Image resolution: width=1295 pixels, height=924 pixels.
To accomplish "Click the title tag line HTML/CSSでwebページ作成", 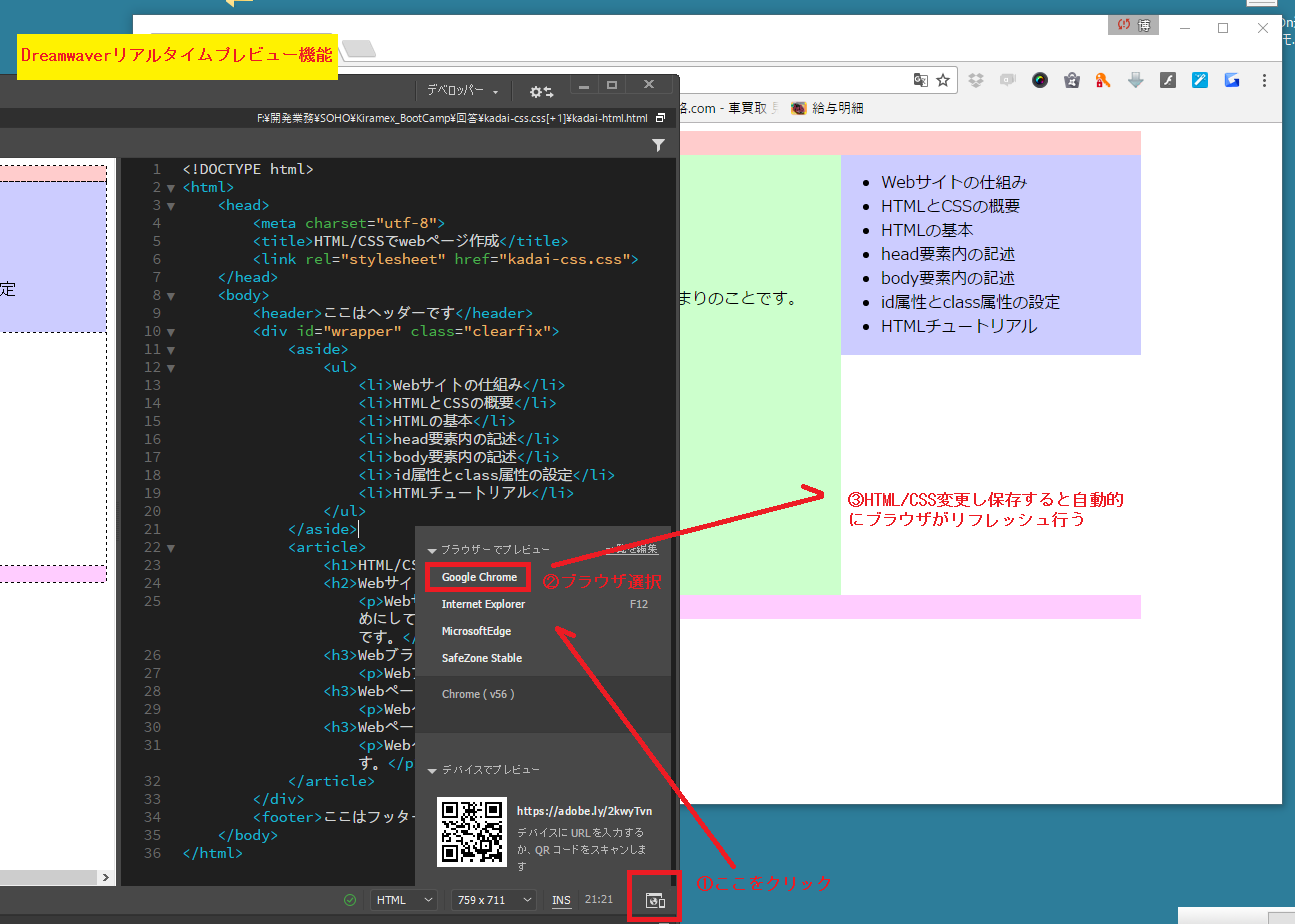I will click(x=410, y=242).
